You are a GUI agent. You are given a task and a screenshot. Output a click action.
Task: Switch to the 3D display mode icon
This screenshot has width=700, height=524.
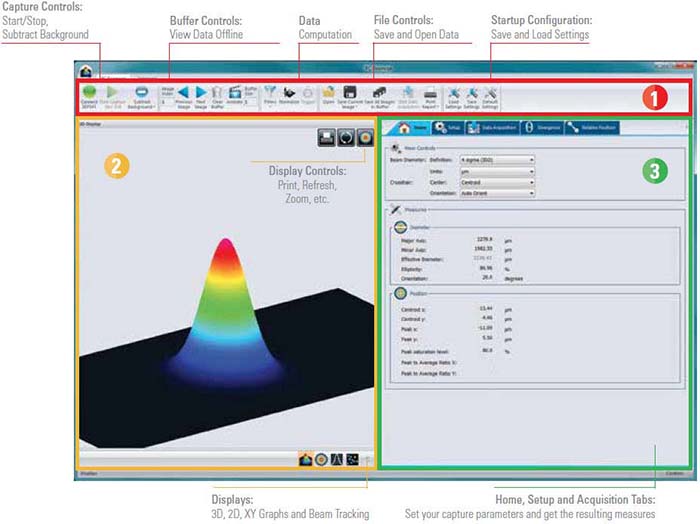(x=306, y=459)
